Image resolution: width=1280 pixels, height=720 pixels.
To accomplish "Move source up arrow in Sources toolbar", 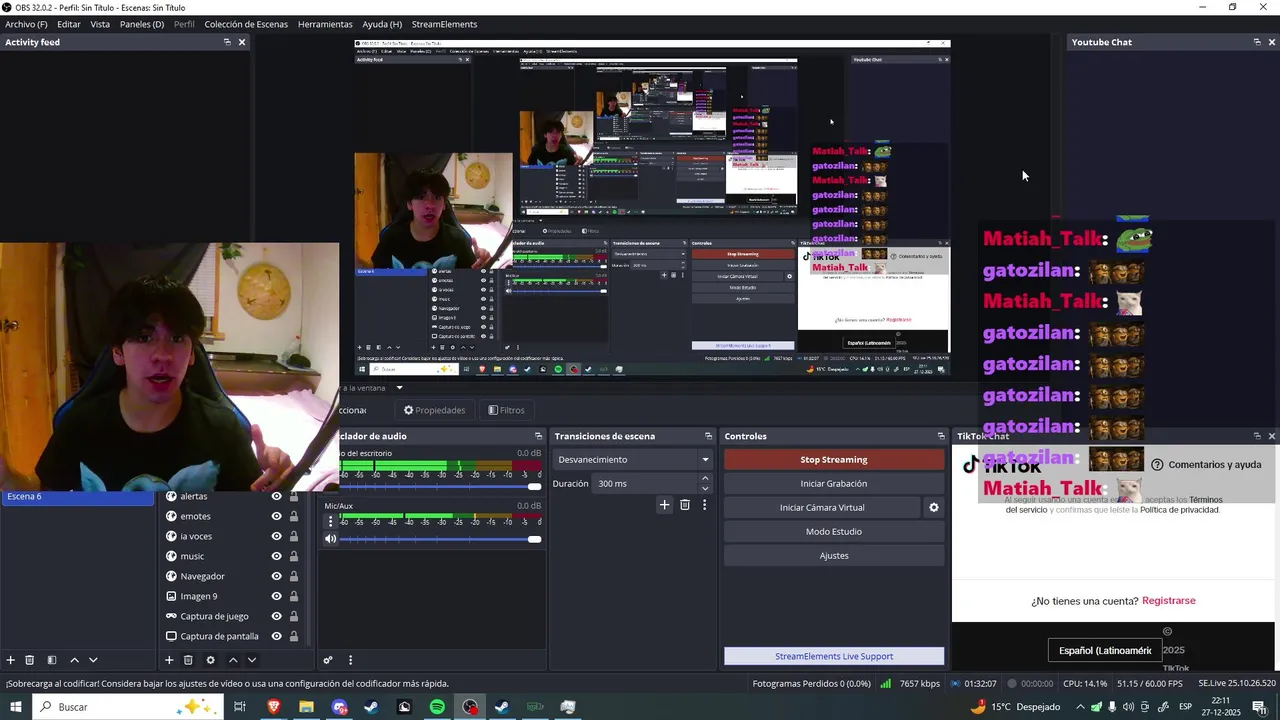I will [x=233, y=660].
